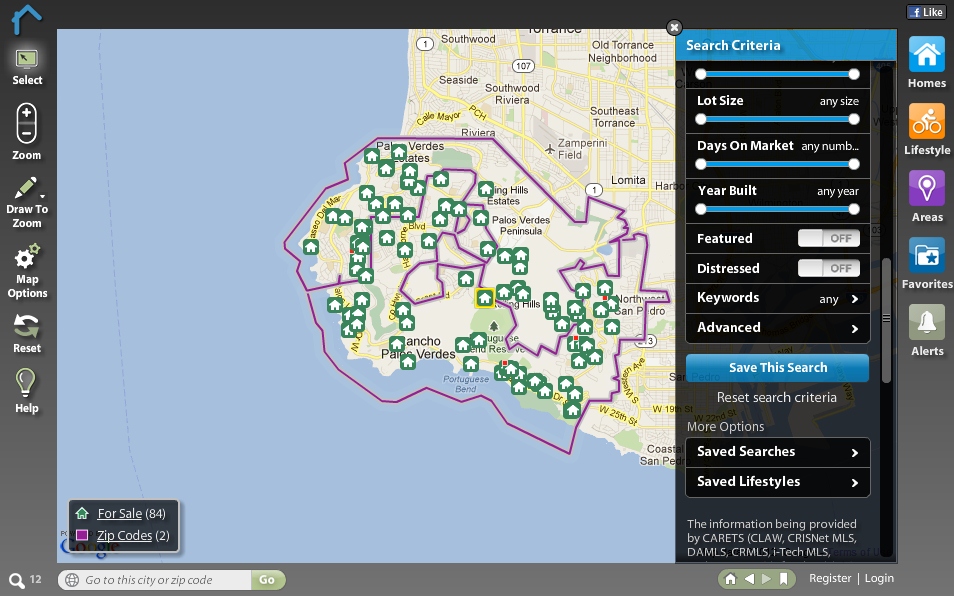
Task: Click Year Built slider right handle
Action: pos(854,209)
